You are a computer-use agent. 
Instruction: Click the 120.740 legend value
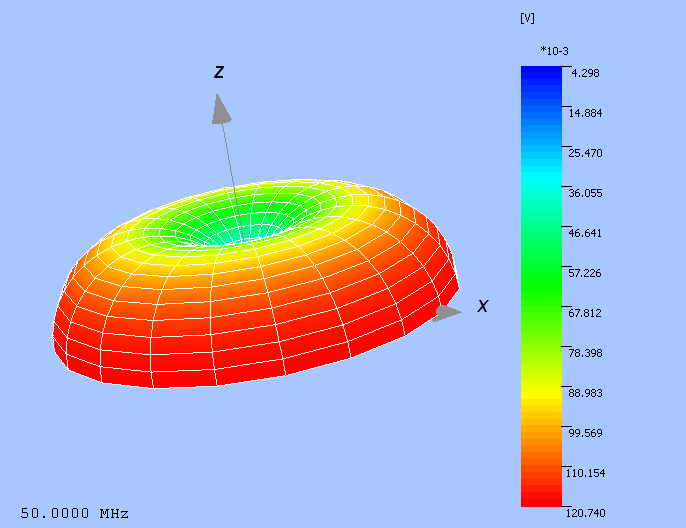tap(585, 513)
